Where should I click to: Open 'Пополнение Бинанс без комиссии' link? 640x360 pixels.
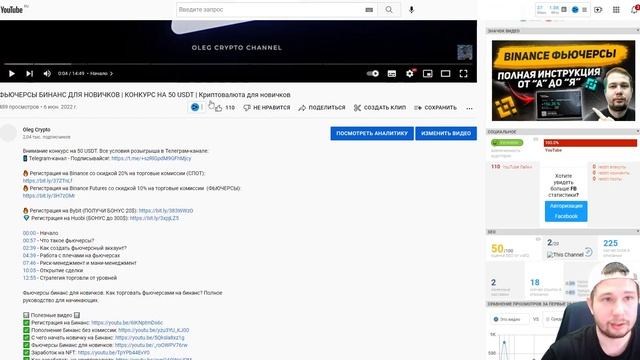tap(153, 330)
